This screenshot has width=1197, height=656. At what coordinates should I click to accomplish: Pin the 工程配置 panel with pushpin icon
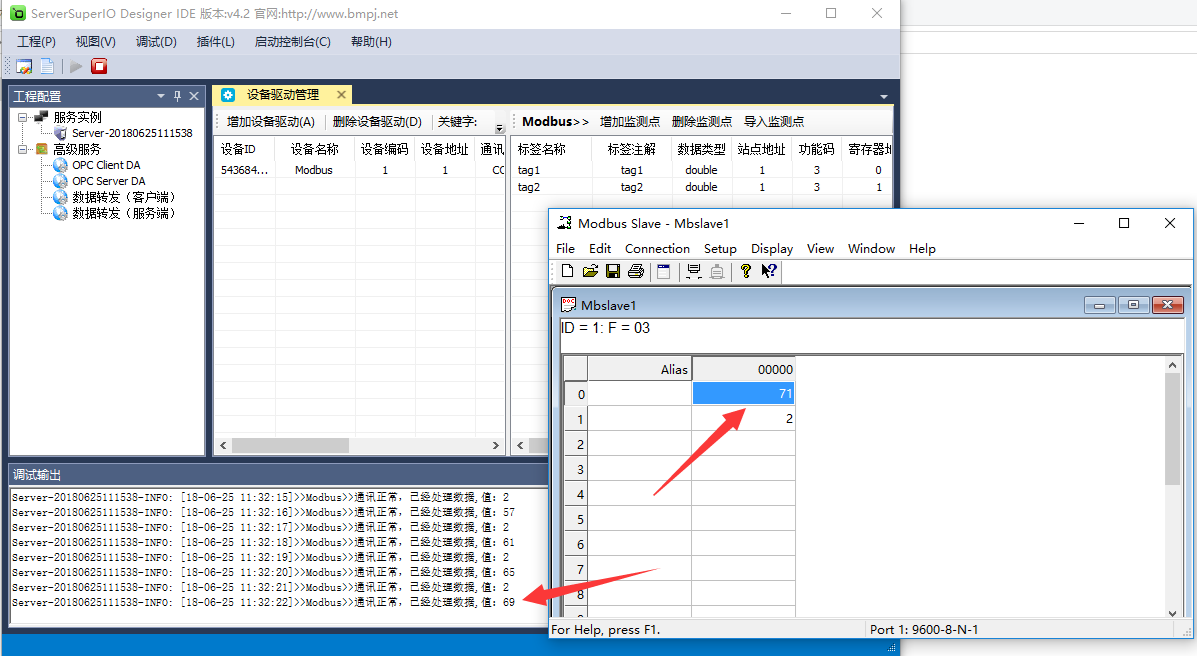coord(177,96)
